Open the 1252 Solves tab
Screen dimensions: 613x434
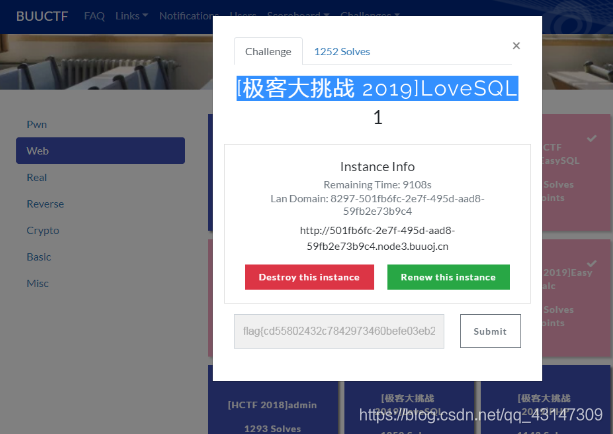(x=342, y=52)
